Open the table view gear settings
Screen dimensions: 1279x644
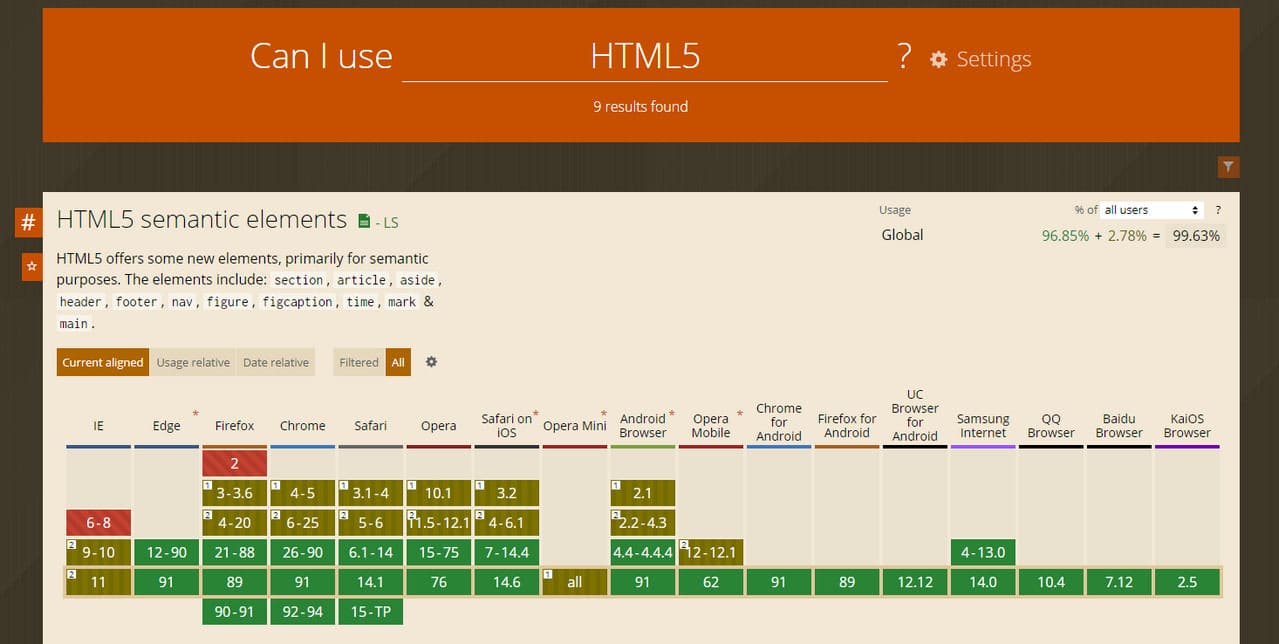[431, 362]
